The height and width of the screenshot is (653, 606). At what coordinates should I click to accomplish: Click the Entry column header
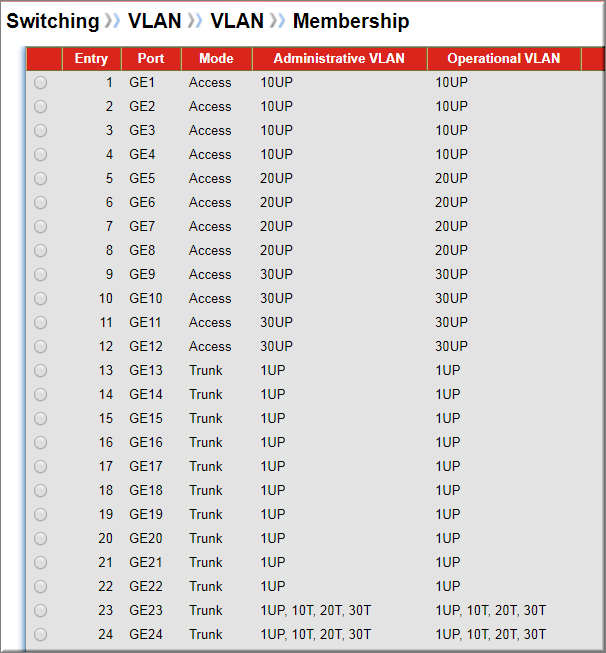tap(92, 59)
